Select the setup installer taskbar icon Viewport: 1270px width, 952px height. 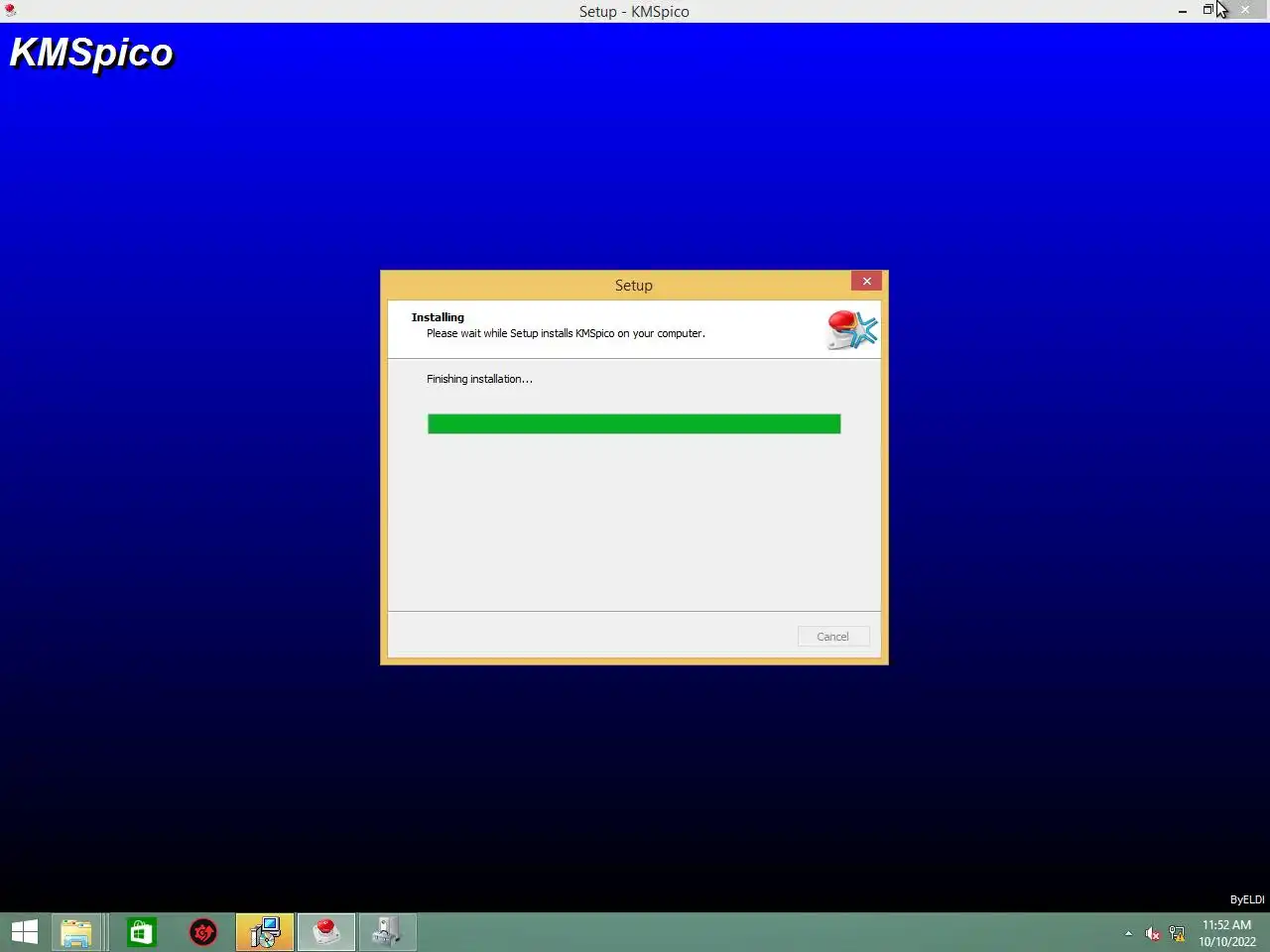coord(265,932)
